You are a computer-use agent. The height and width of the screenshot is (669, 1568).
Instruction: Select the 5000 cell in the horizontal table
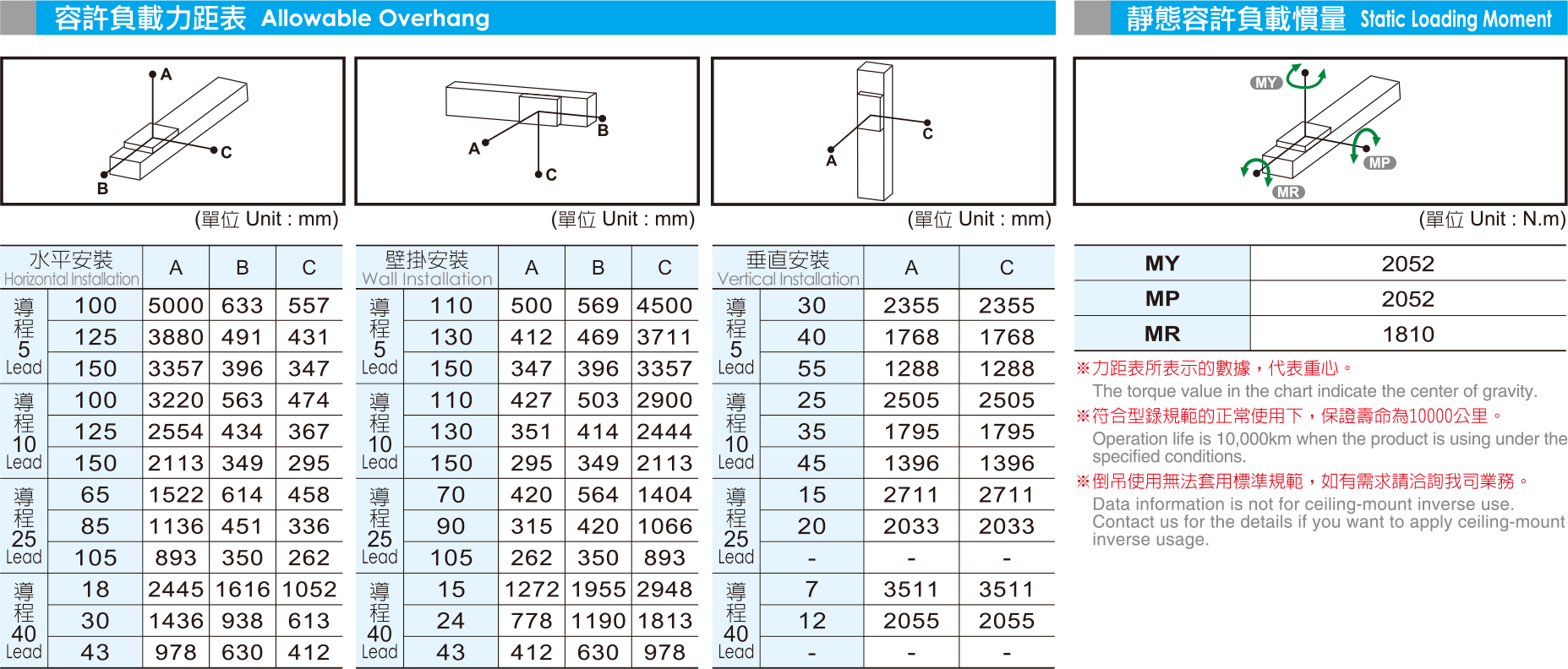click(176, 306)
